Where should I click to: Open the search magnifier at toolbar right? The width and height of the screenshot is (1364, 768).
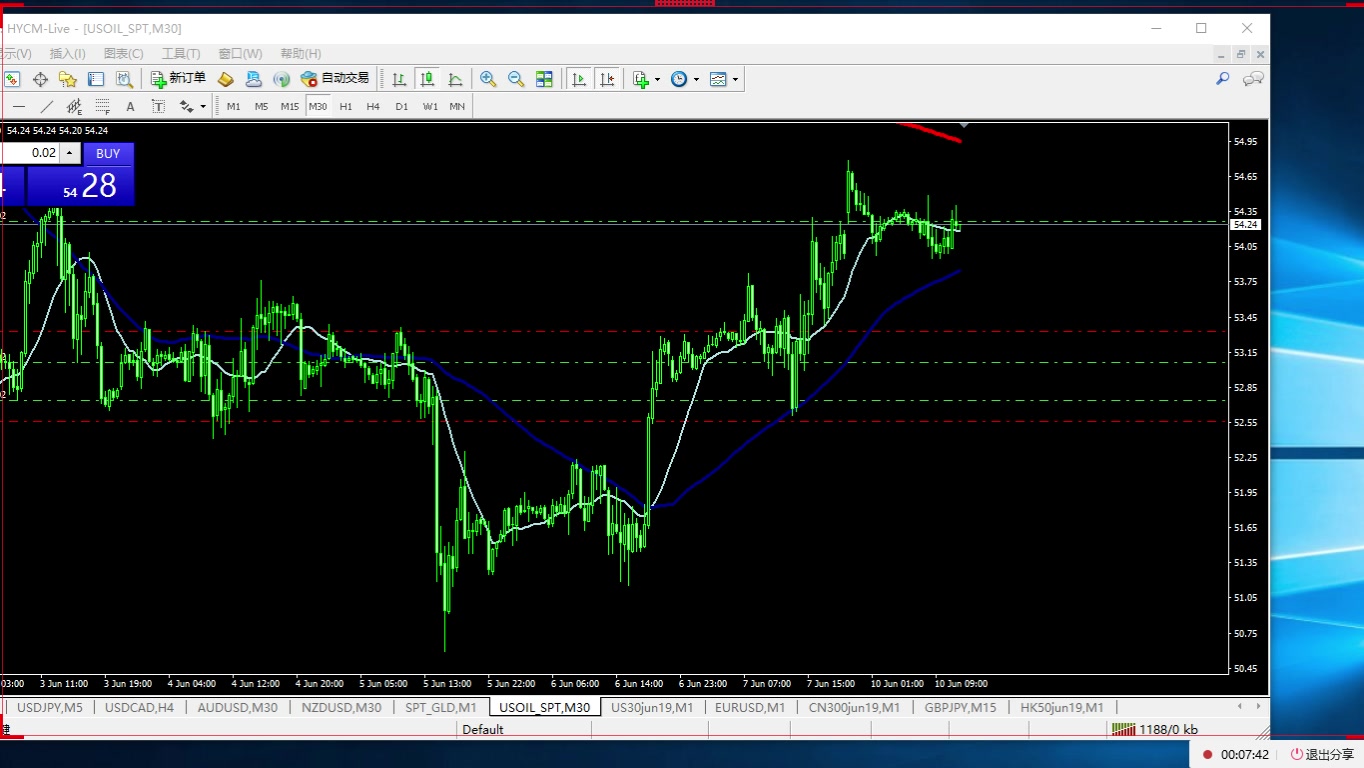tap(1222, 78)
